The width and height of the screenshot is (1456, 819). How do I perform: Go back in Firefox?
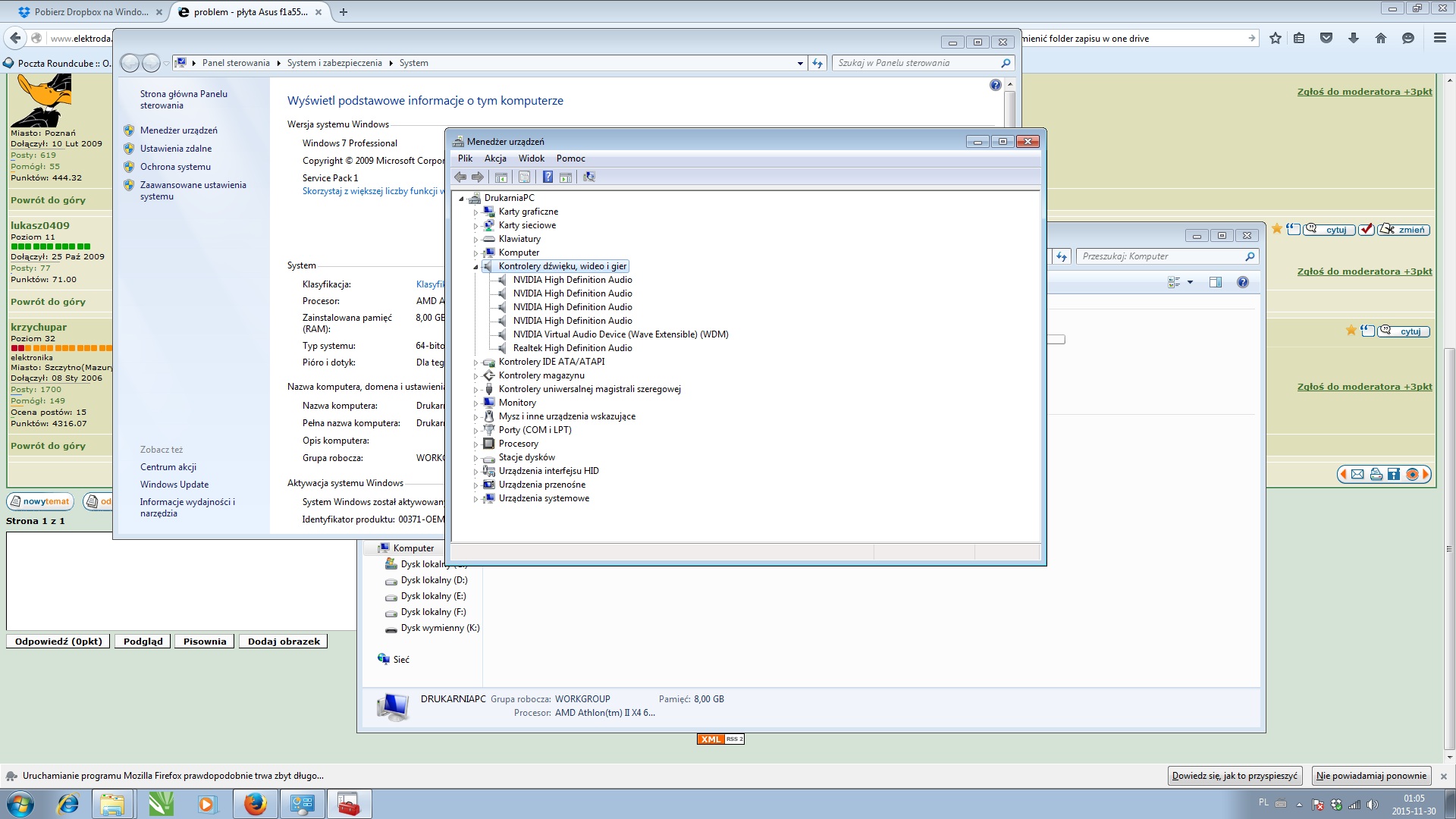coord(15,38)
